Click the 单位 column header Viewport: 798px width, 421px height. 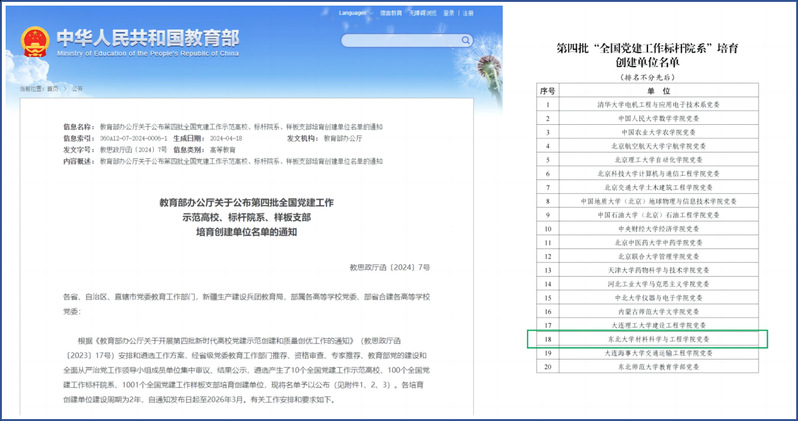662,89
